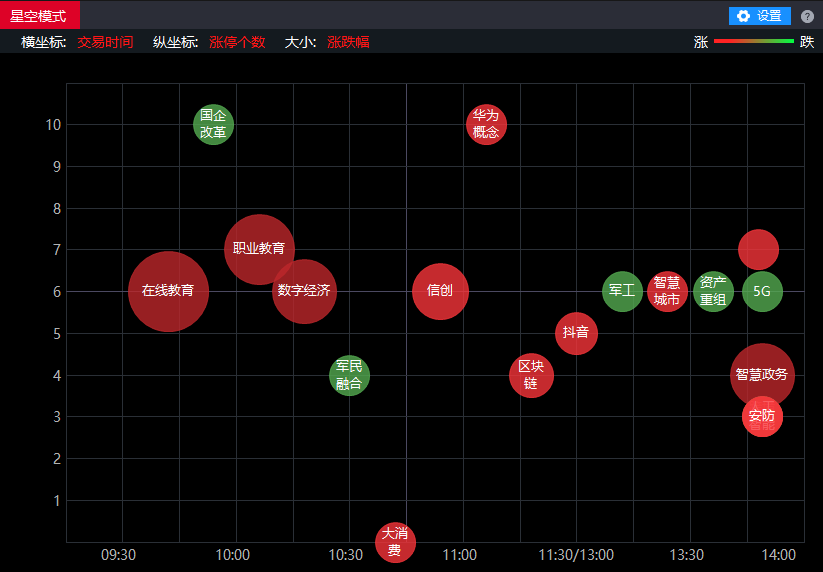Change the 交易时间 horizontal axis option
Screen dimensions: 823x572
tap(105, 42)
